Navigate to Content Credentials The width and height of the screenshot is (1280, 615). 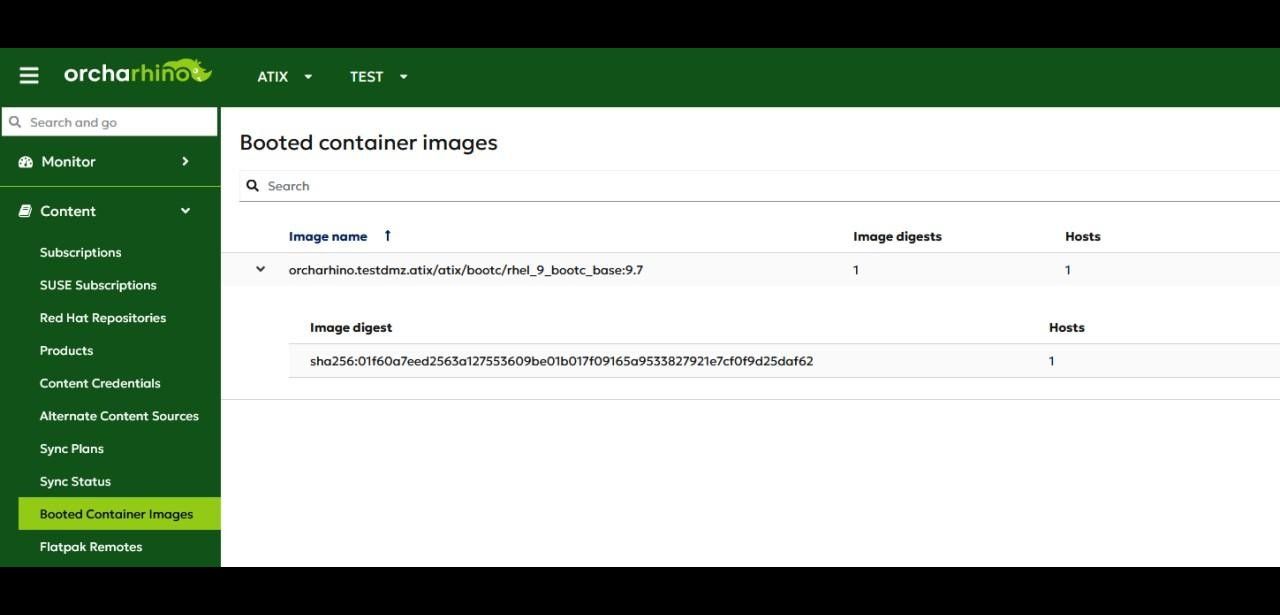click(x=100, y=383)
